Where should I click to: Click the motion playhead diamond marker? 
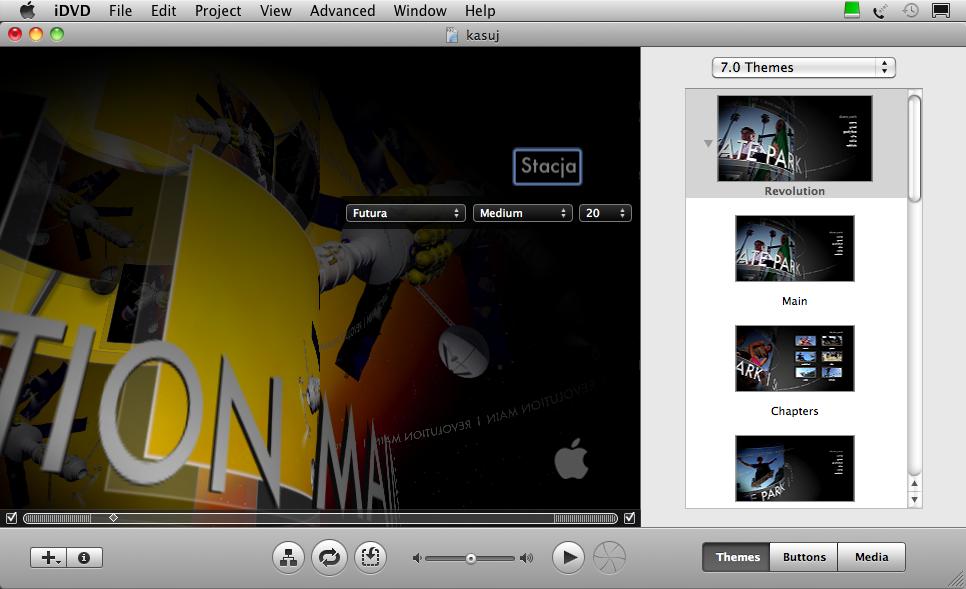click(113, 518)
